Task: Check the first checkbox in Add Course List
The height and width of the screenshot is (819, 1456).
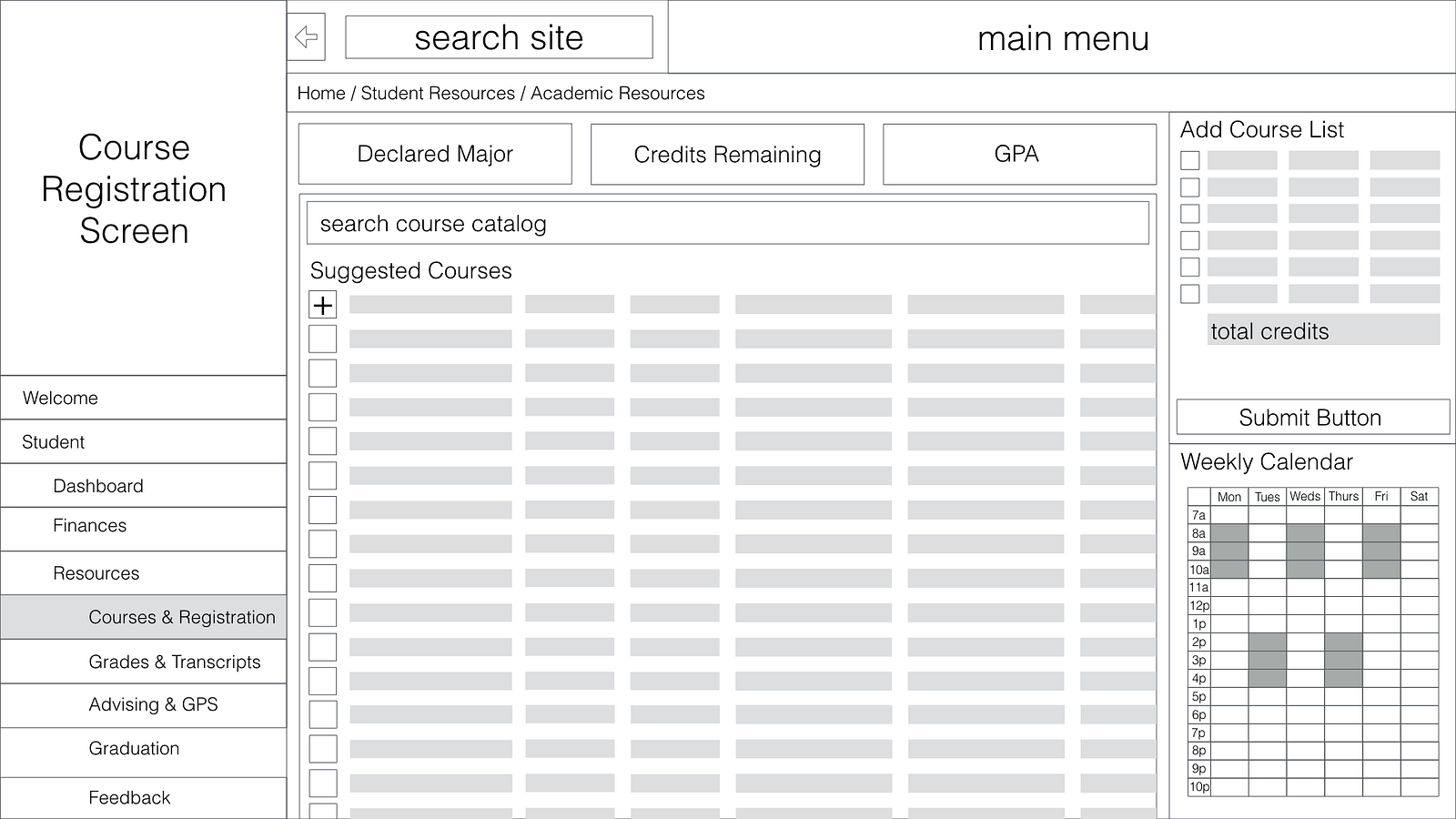Action: tap(1189, 161)
